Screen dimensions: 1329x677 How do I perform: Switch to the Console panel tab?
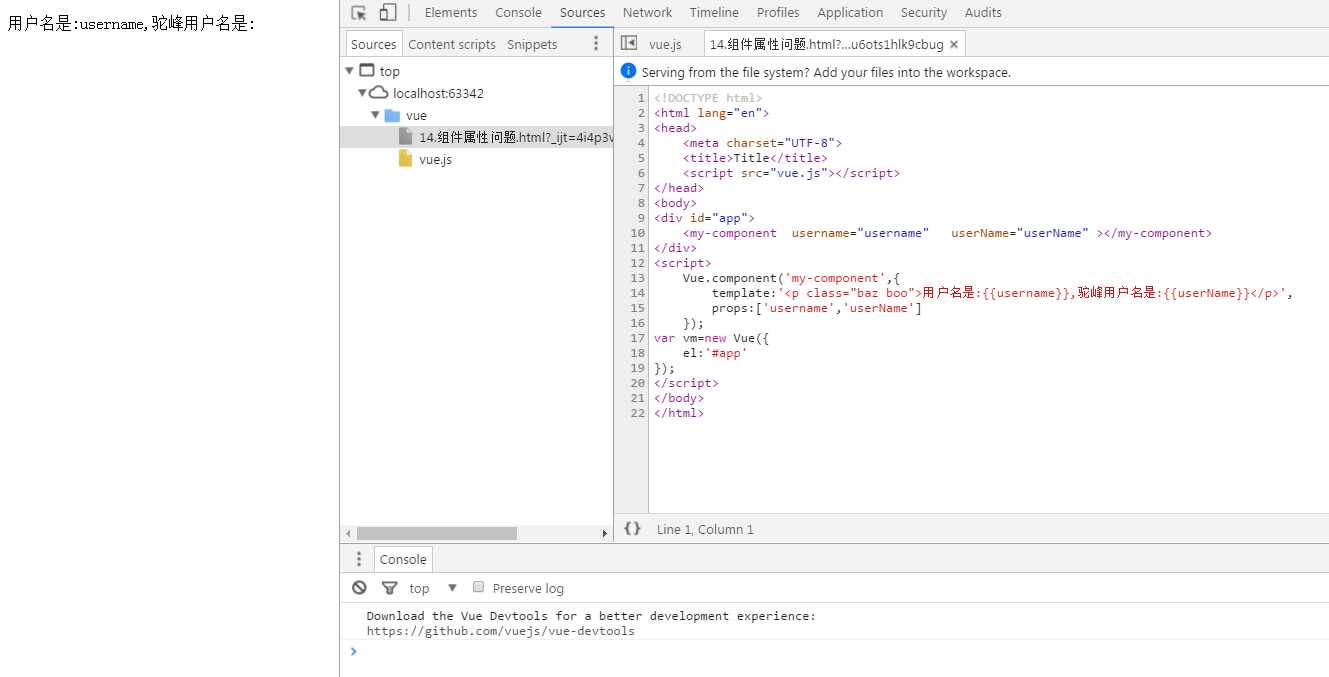click(518, 13)
